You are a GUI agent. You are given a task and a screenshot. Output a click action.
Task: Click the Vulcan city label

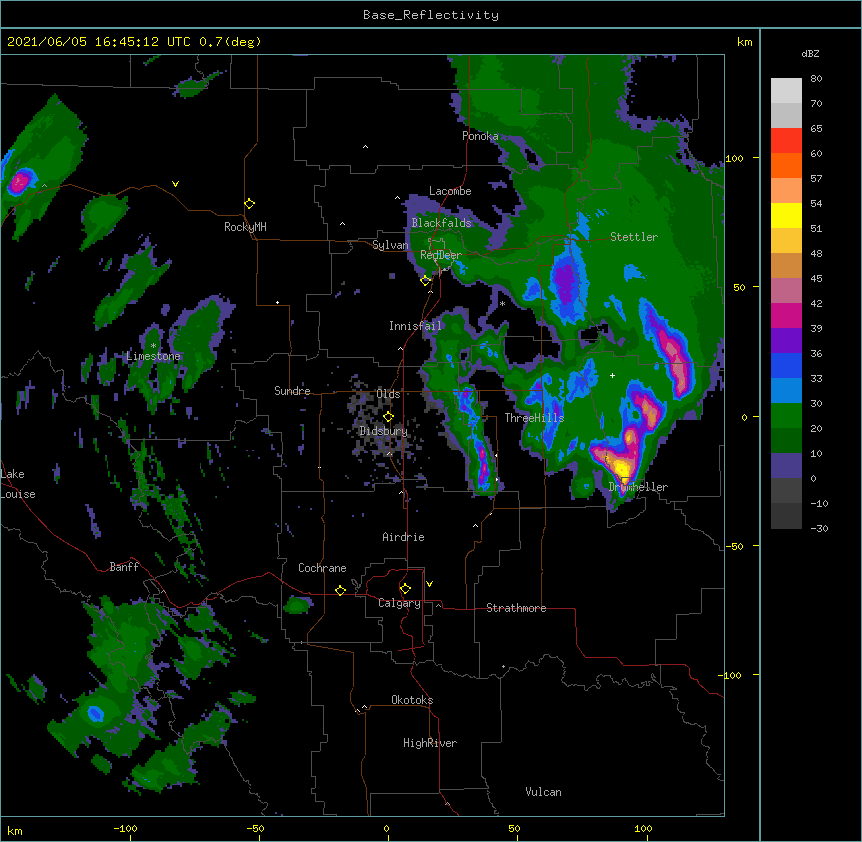point(543,792)
